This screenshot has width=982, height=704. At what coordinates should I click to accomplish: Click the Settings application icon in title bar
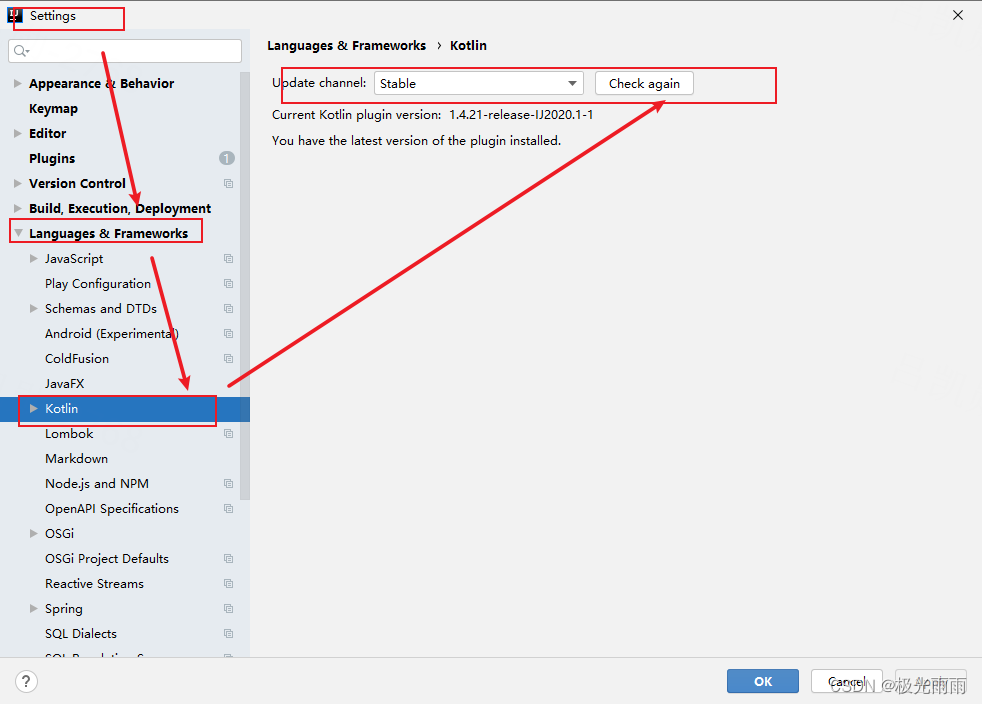click(13, 14)
